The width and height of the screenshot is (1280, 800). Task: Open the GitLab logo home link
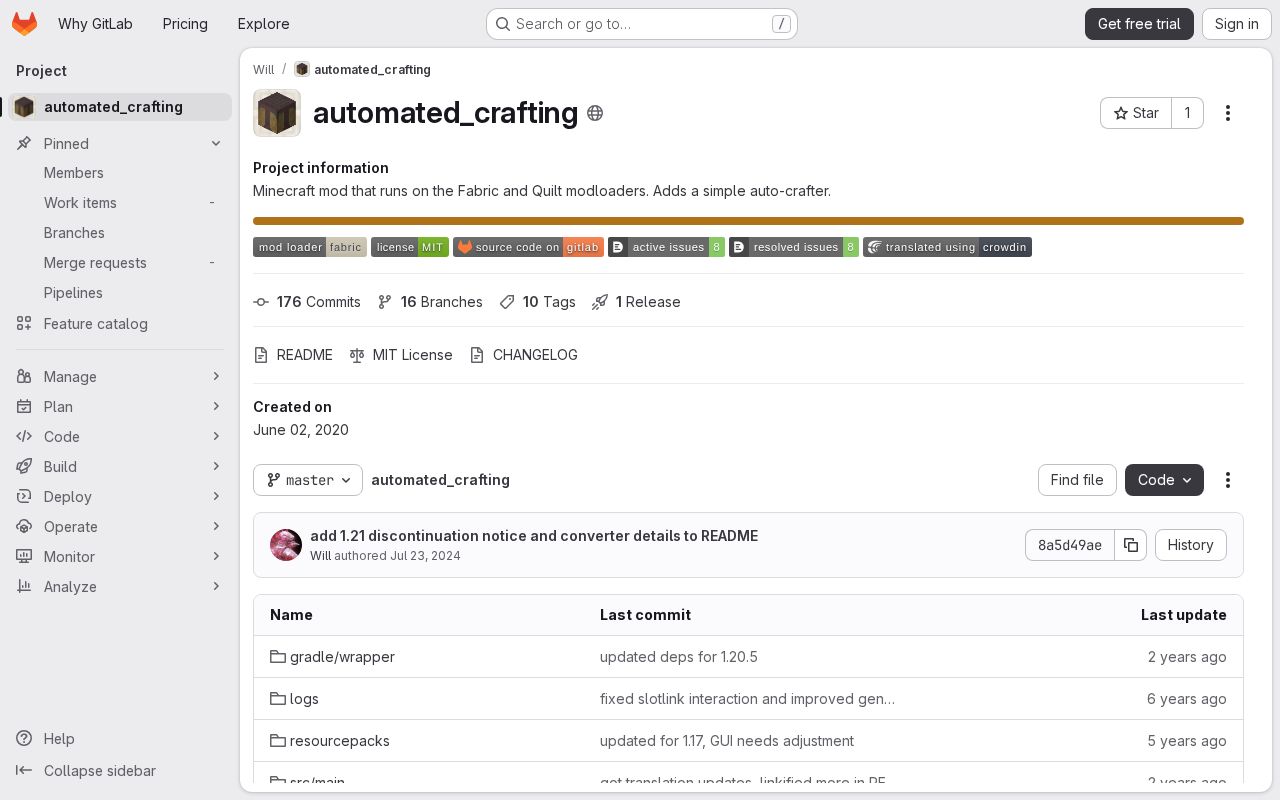(x=25, y=24)
